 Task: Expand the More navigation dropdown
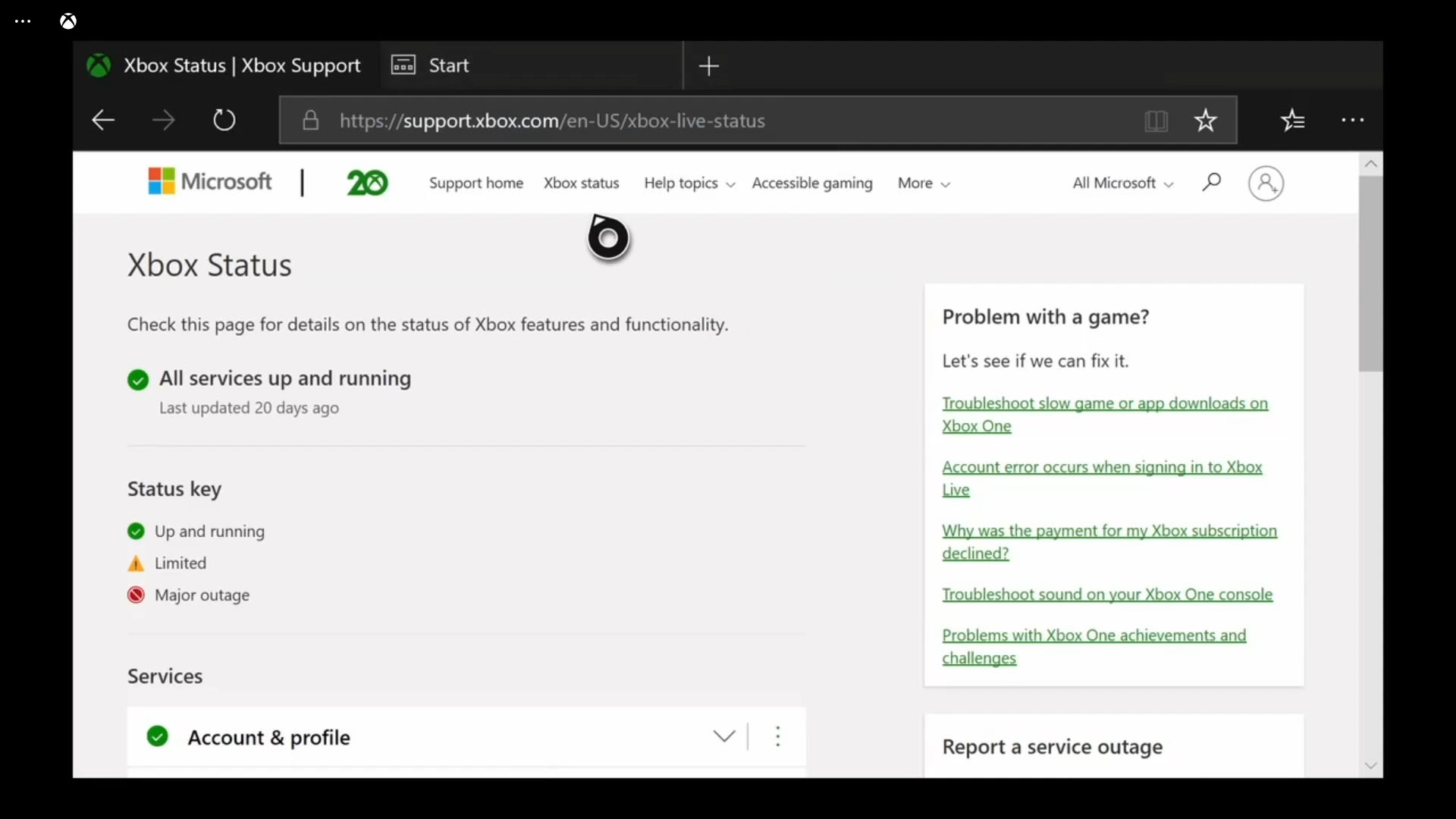pyautogui.click(x=922, y=183)
